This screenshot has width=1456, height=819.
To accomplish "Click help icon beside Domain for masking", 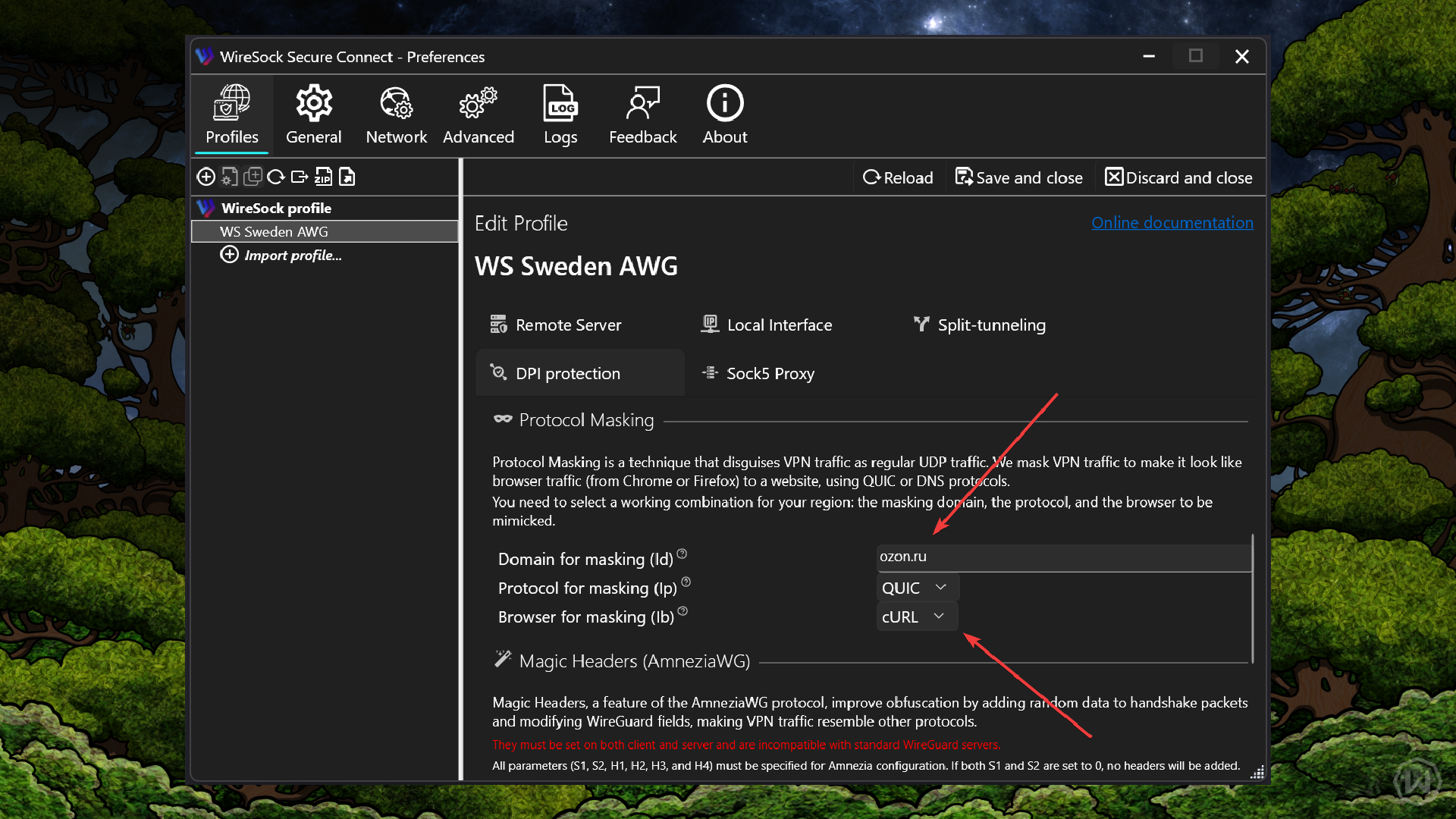I will [x=682, y=554].
